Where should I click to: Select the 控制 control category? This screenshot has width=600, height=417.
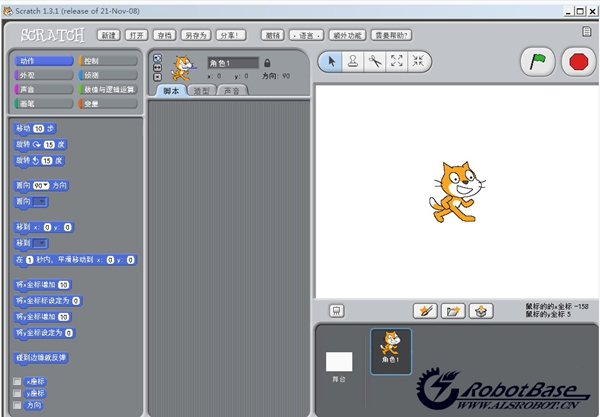pyautogui.click(x=108, y=61)
